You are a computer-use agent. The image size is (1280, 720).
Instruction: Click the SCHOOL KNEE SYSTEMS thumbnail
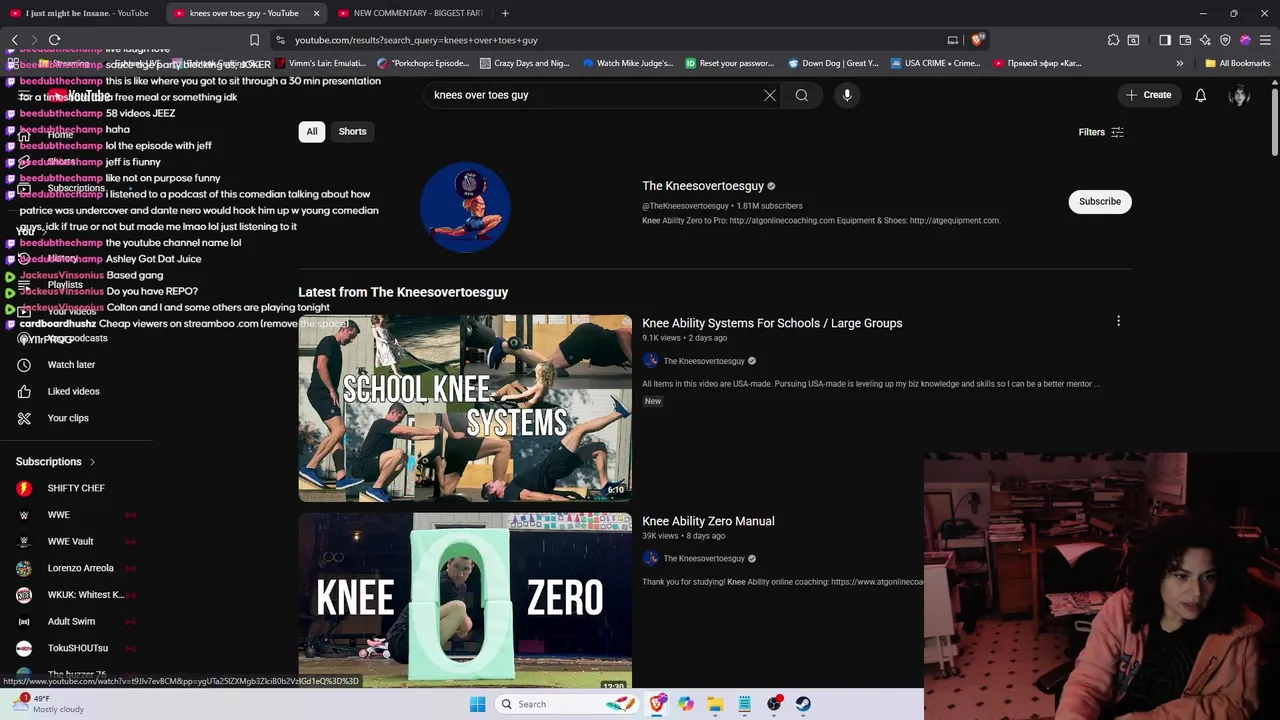tap(465, 408)
